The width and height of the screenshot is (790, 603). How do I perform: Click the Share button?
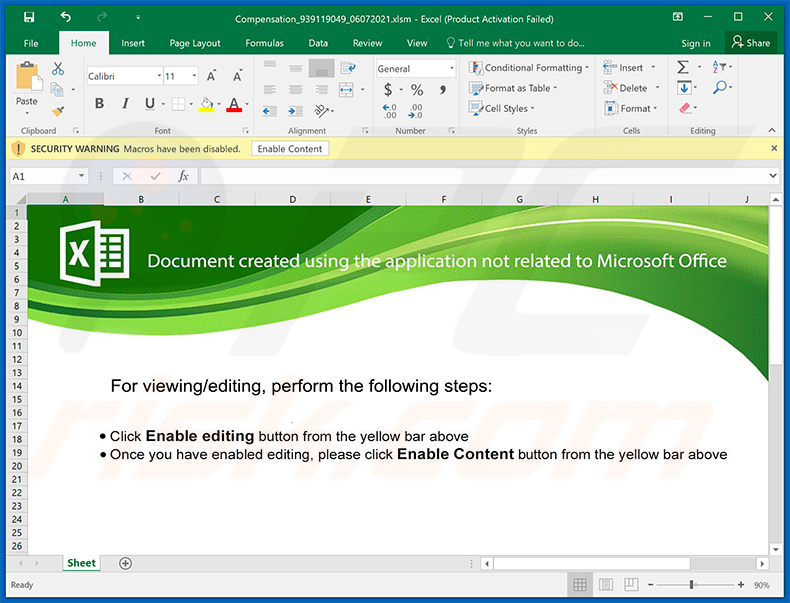coord(751,43)
